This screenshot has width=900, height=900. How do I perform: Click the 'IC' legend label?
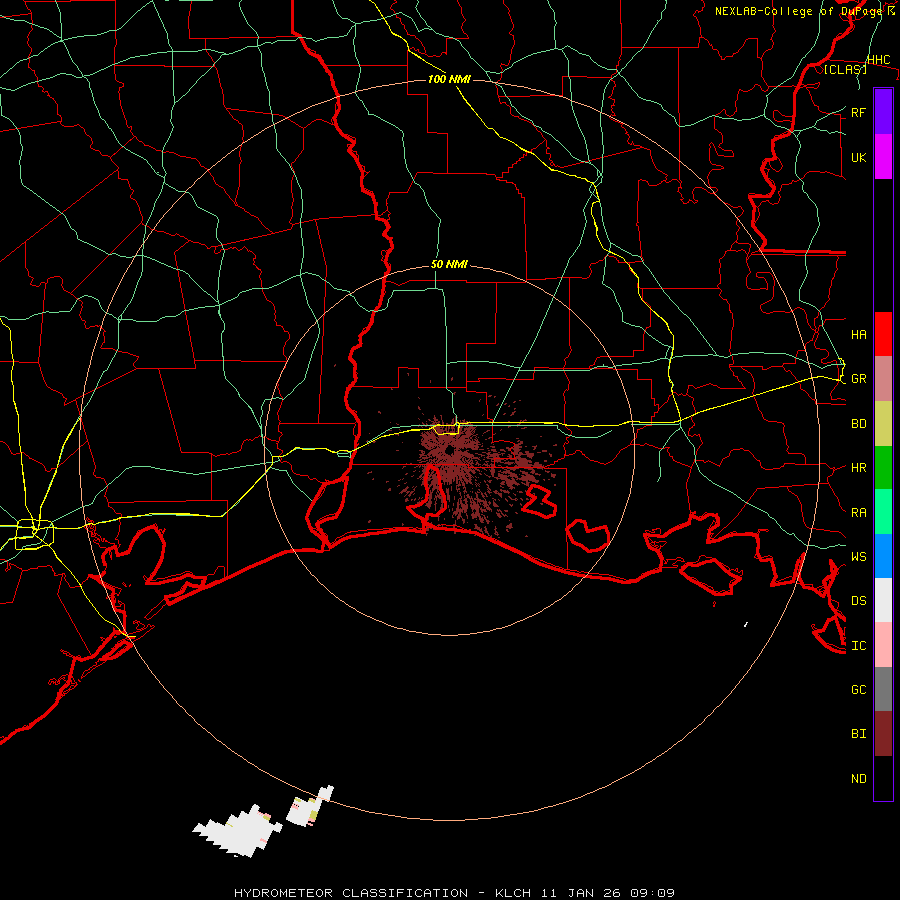coord(858,646)
